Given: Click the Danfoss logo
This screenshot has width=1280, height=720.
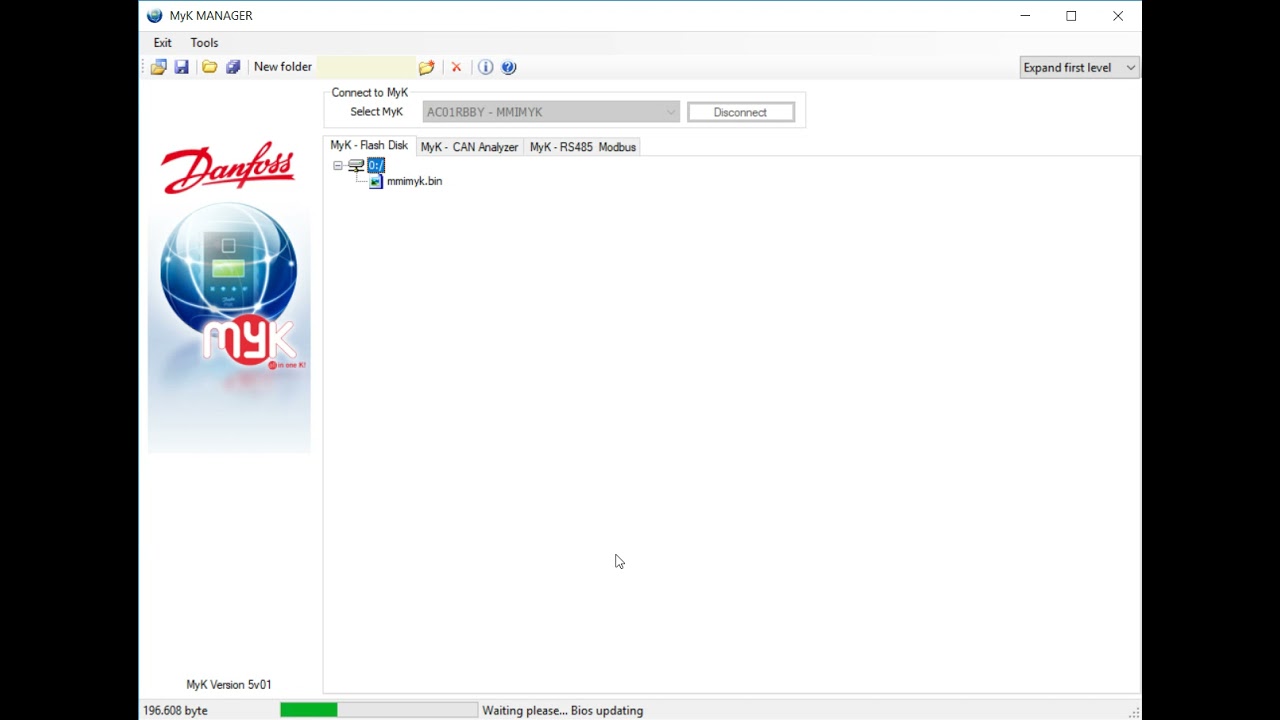Looking at the screenshot, I should (228, 168).
